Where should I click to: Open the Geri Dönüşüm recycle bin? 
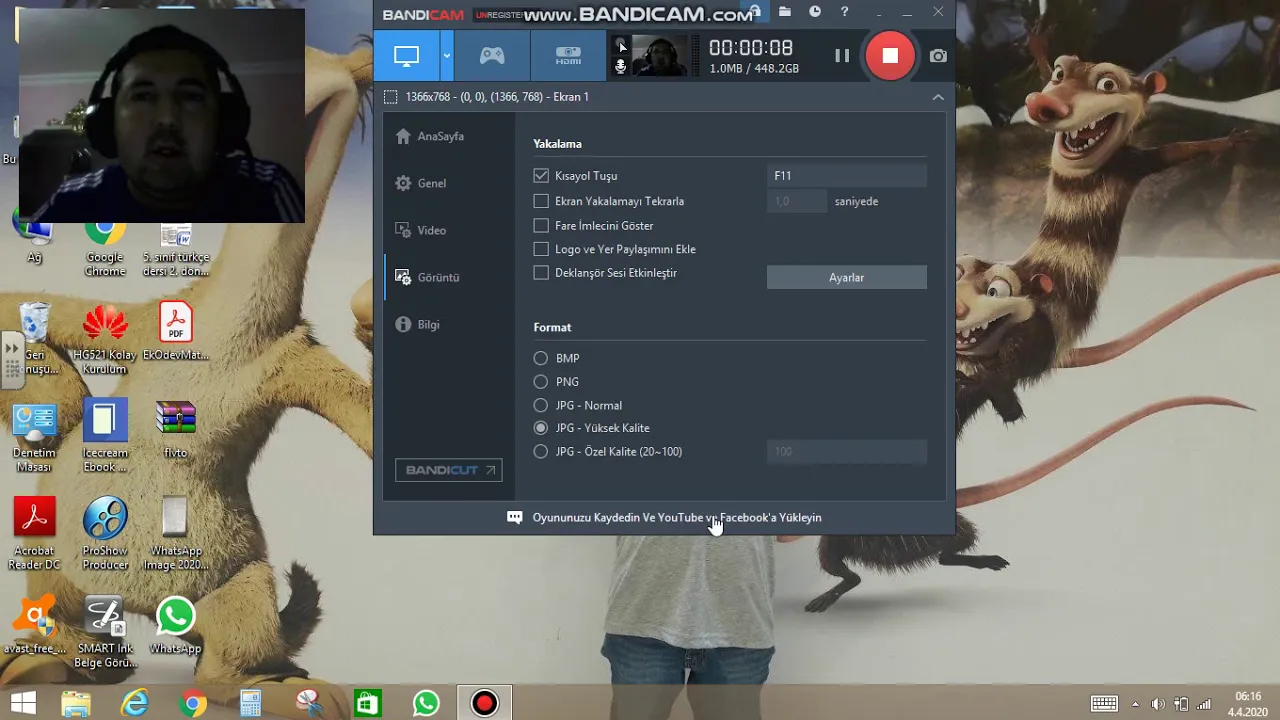tap(35, 340)
